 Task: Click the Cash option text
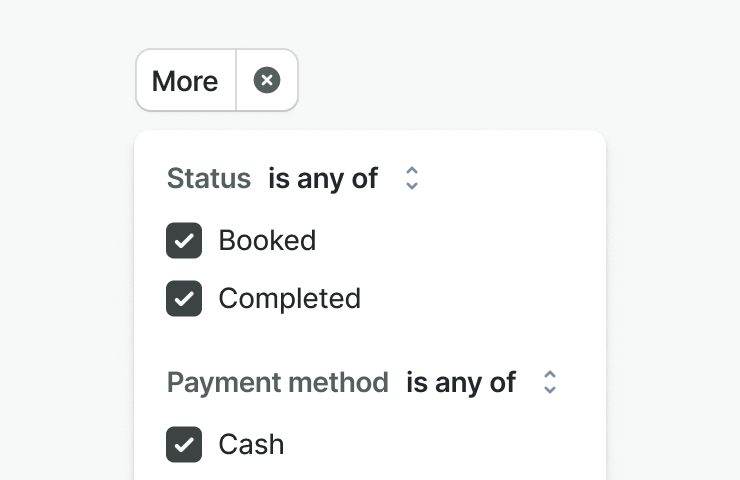tap(251, 444)
